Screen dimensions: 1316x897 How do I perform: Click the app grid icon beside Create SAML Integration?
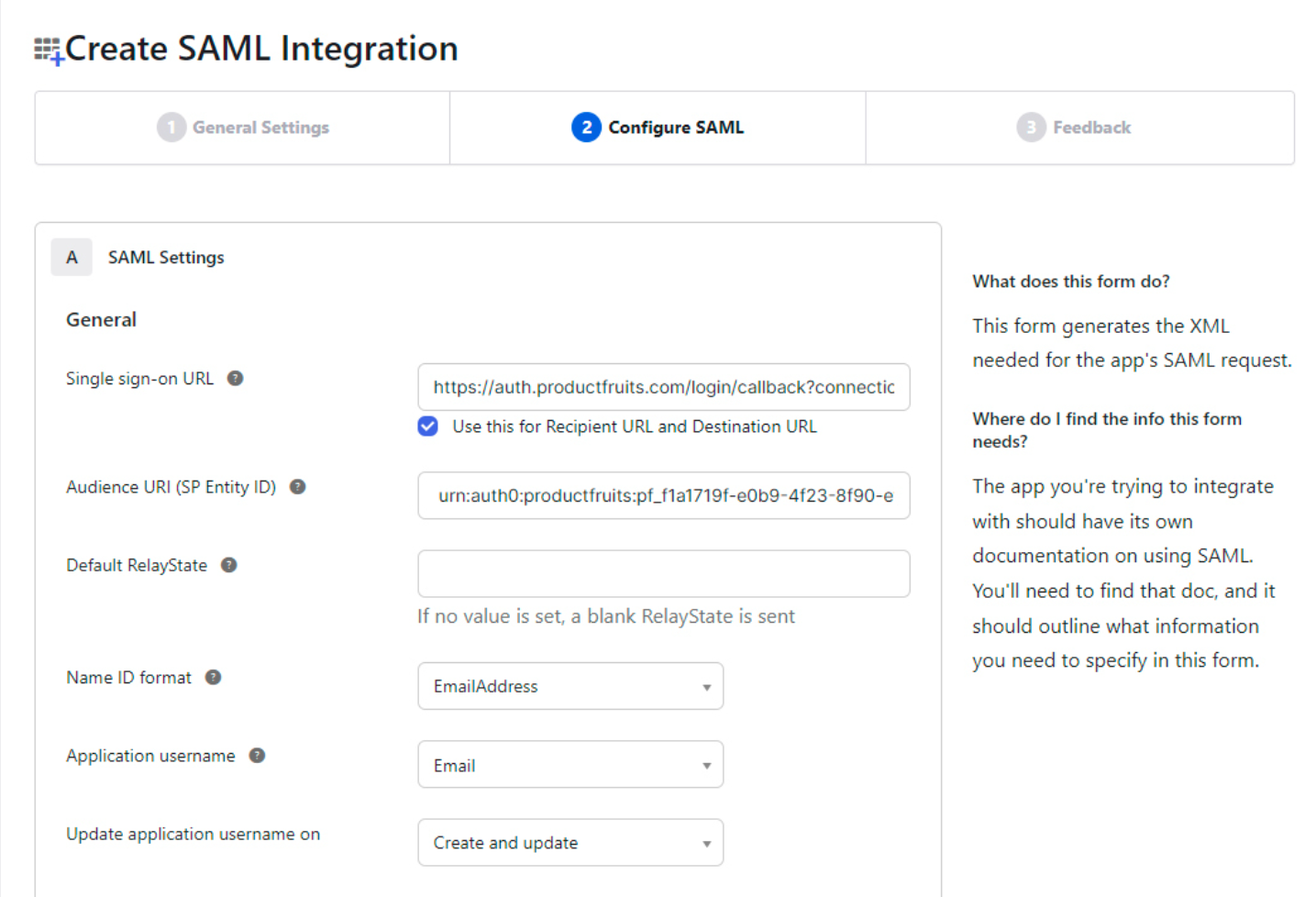click(x=48, y=50)
